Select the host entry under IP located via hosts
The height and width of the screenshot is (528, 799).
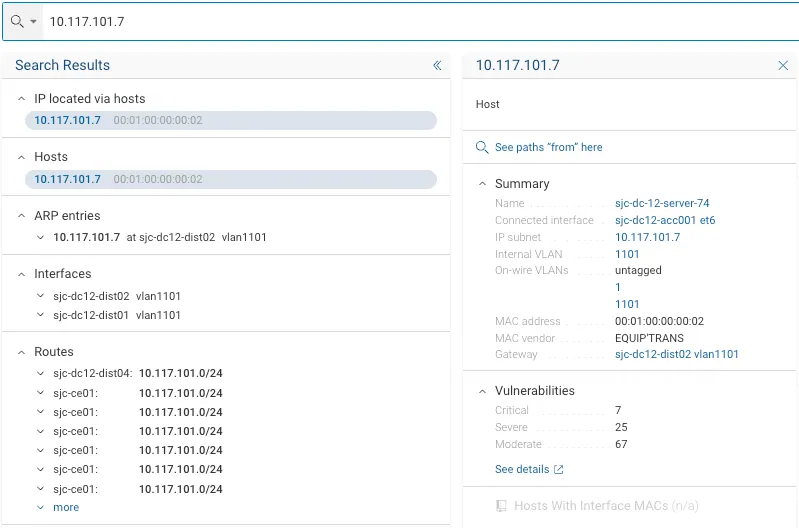[x=231, y=120]
